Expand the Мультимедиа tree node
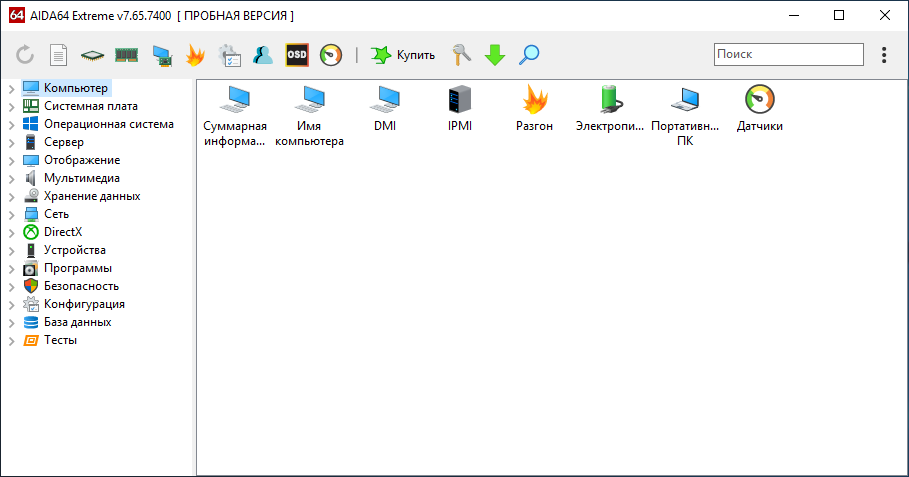The width and height of the screenshot is (909, 477). (12, 179)
